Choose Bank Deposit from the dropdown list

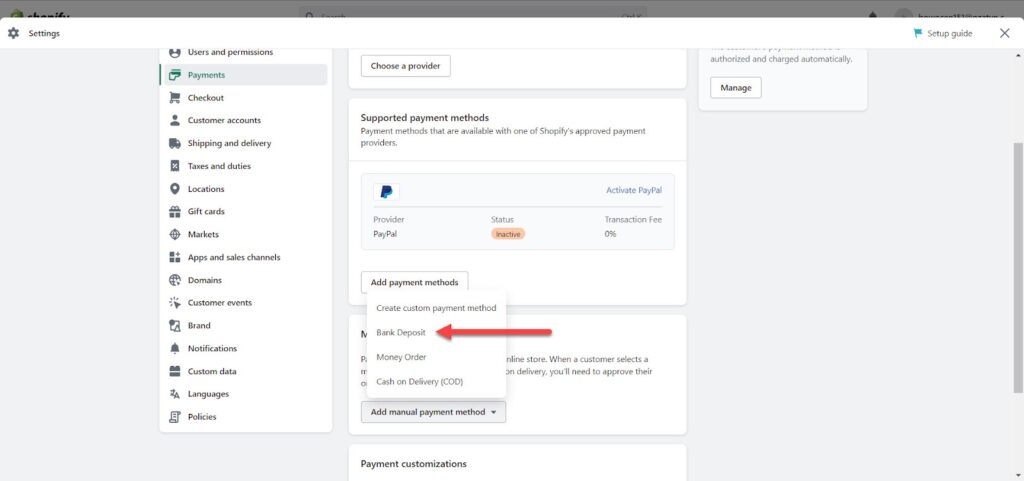tap(401, 332)
